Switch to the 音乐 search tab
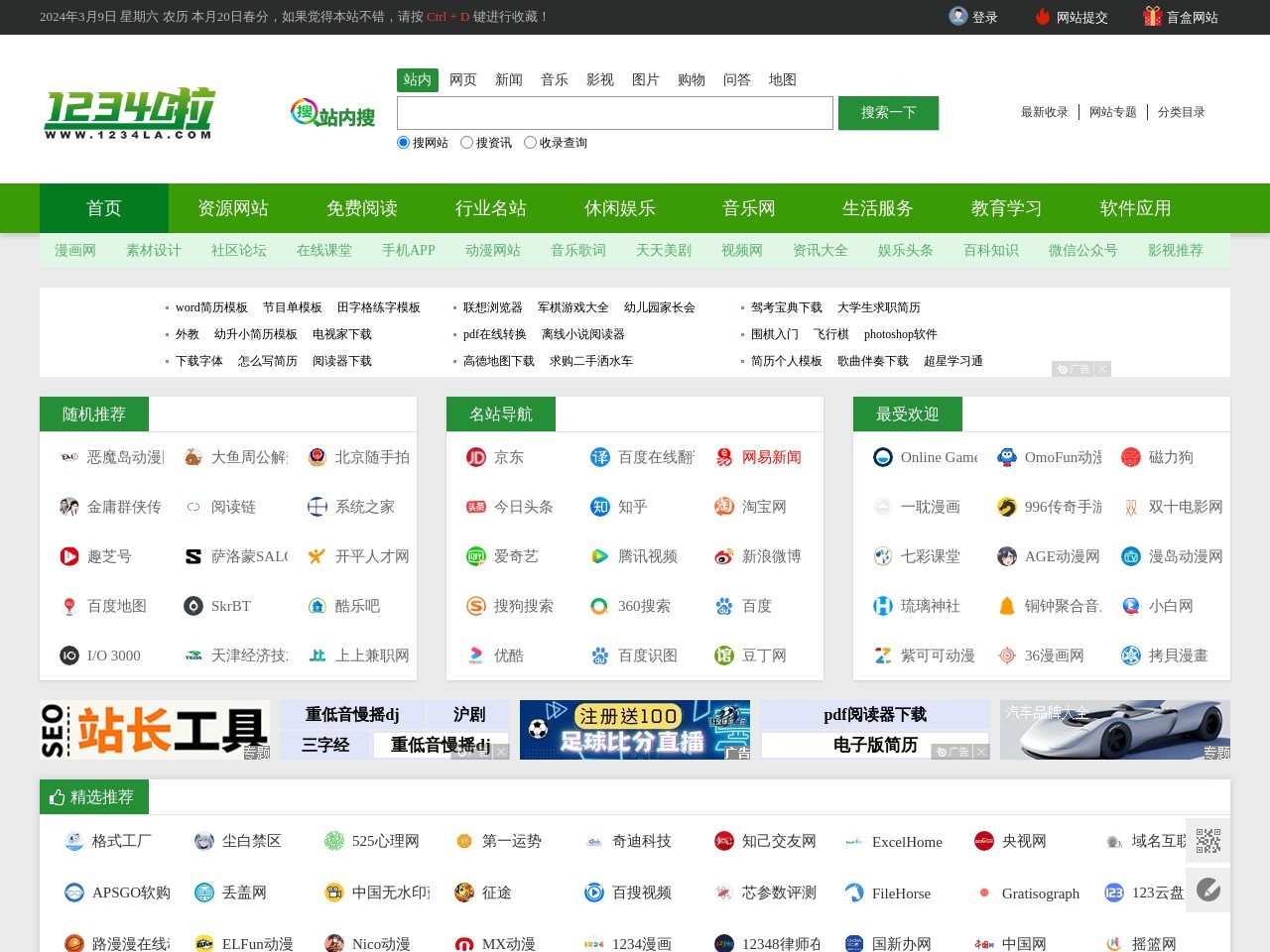This screenshot has width=1270, height=952. [555, 79]
